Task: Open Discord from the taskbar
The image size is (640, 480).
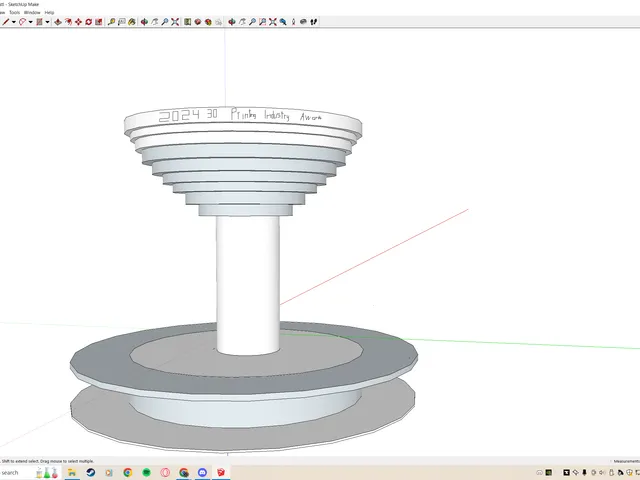Action: tap(202, 473)
